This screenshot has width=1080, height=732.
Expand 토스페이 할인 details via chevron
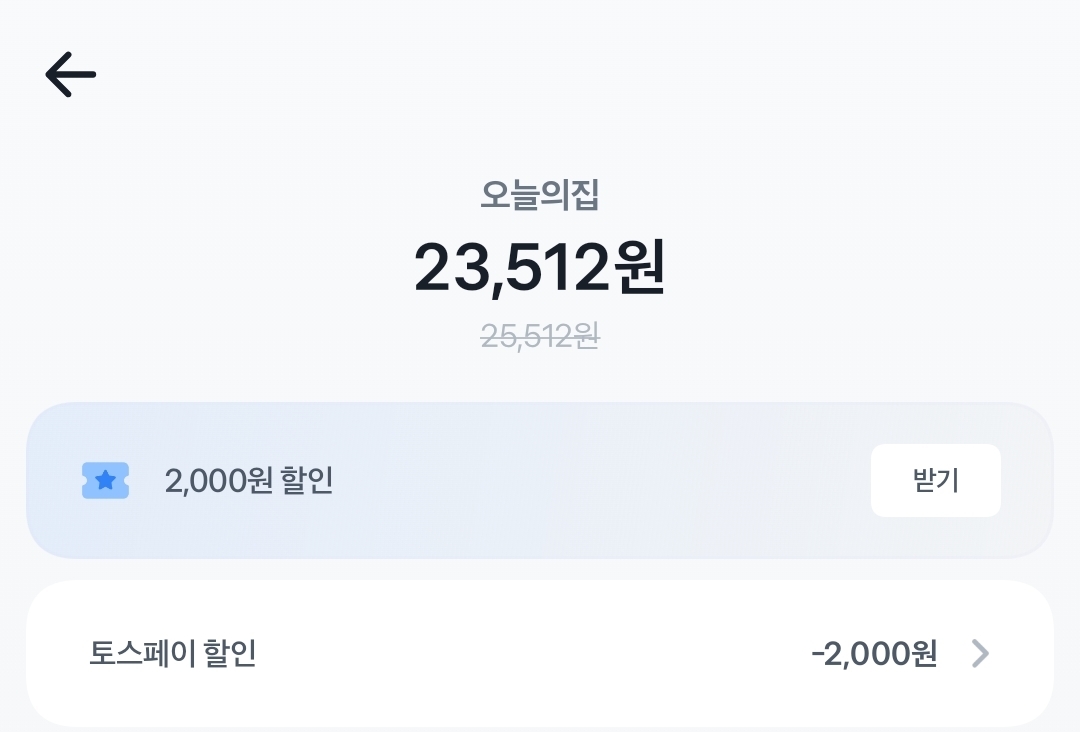point(980,654)
